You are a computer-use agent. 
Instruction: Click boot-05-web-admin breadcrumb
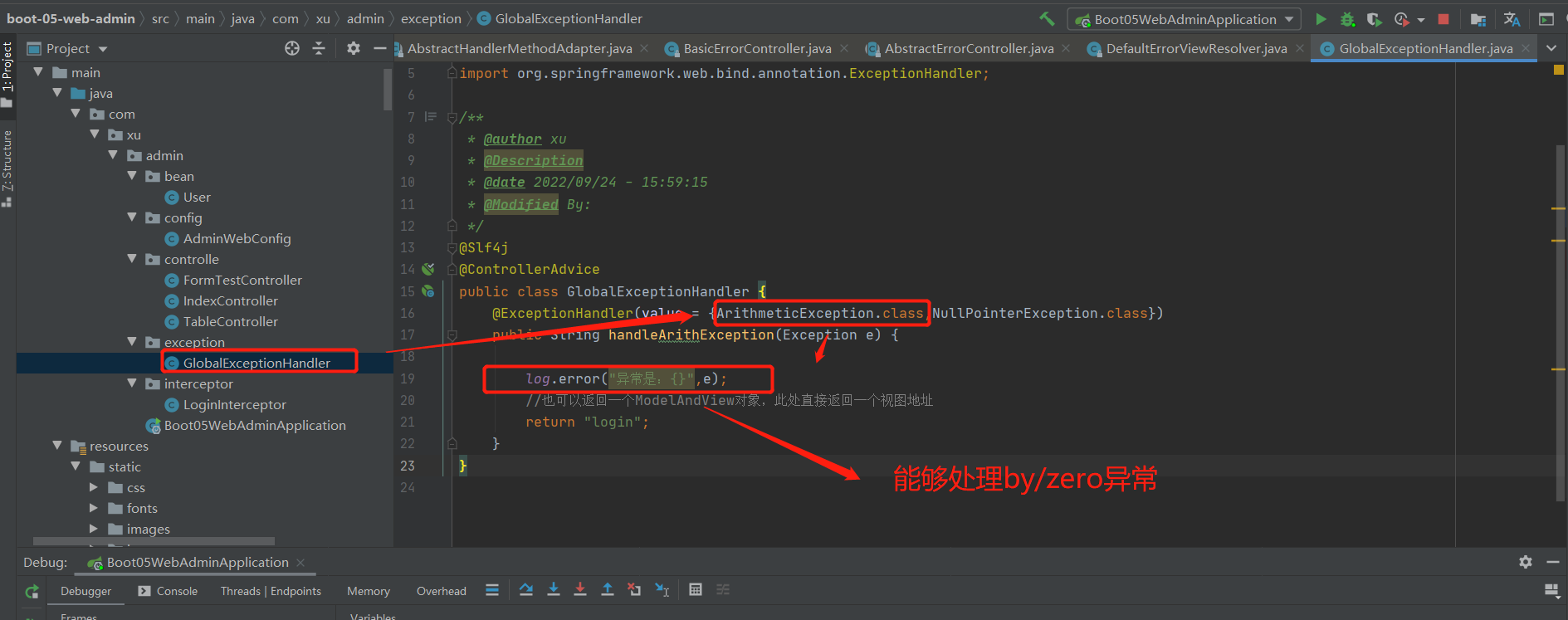point(71,18)
